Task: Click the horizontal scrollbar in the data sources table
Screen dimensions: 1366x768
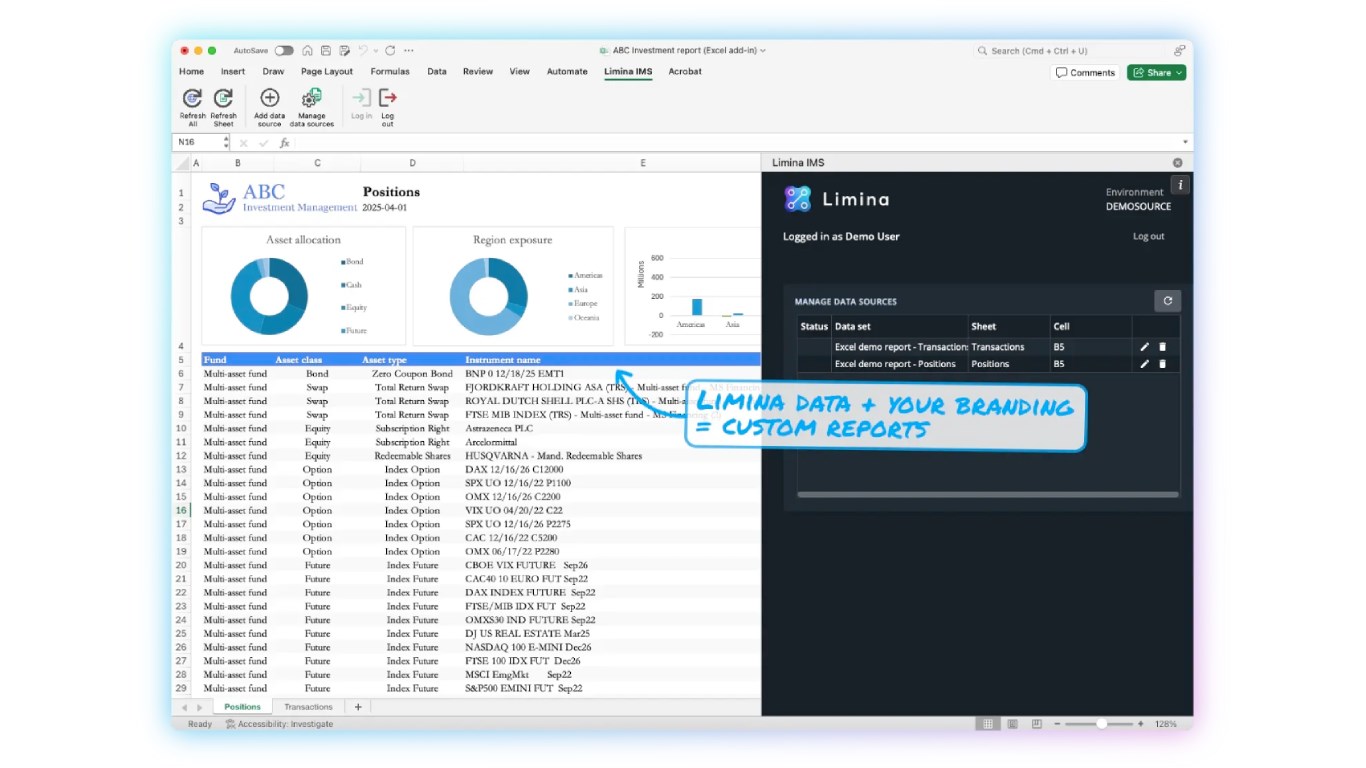Action: [x=988, y=494]
